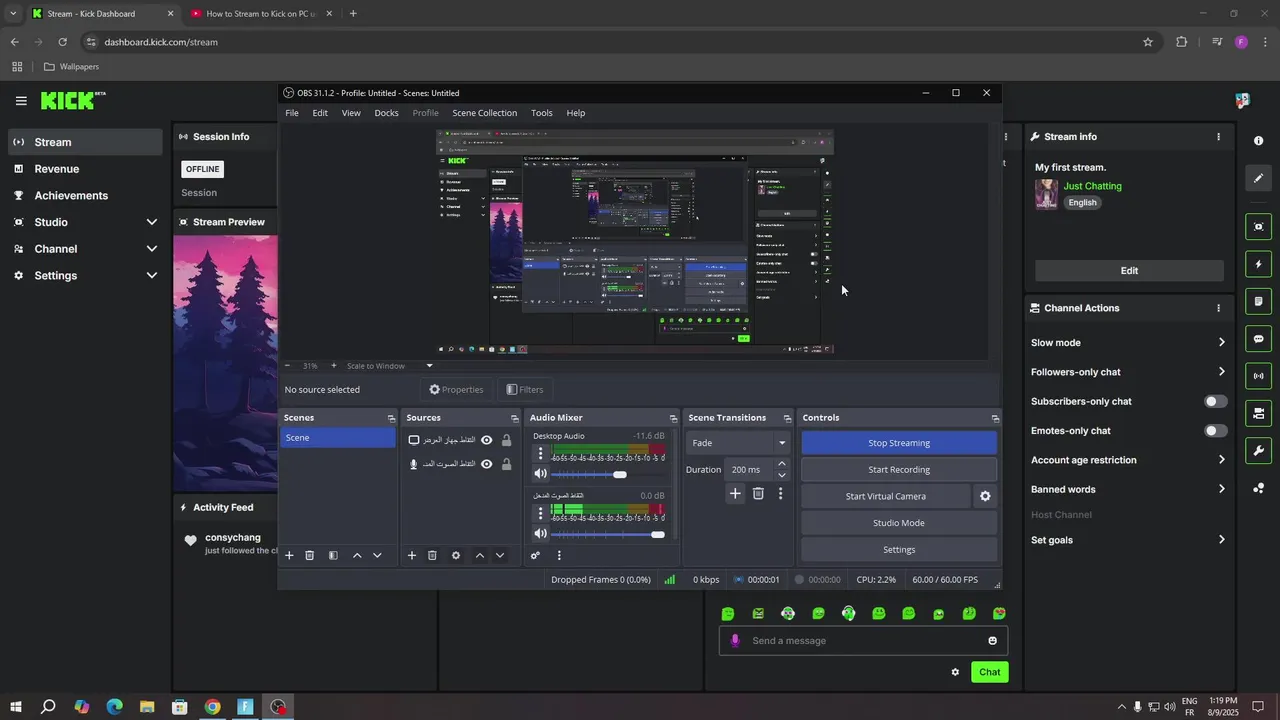Move source down with Sources down arrow
The image size is (1280, 720).
(x=500, y=555)
